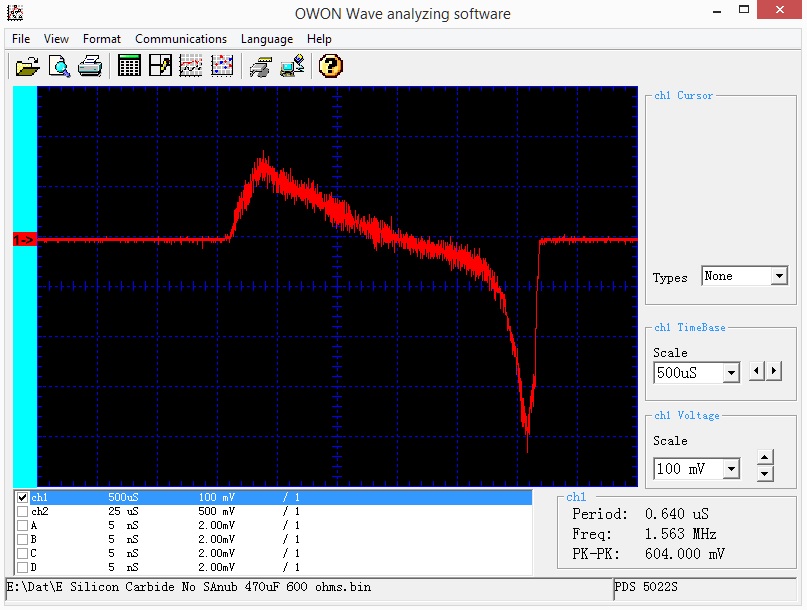Select the ch2 row label
Image resolution: width=807 pixels, height=610 pixels.
coord(40,511)
